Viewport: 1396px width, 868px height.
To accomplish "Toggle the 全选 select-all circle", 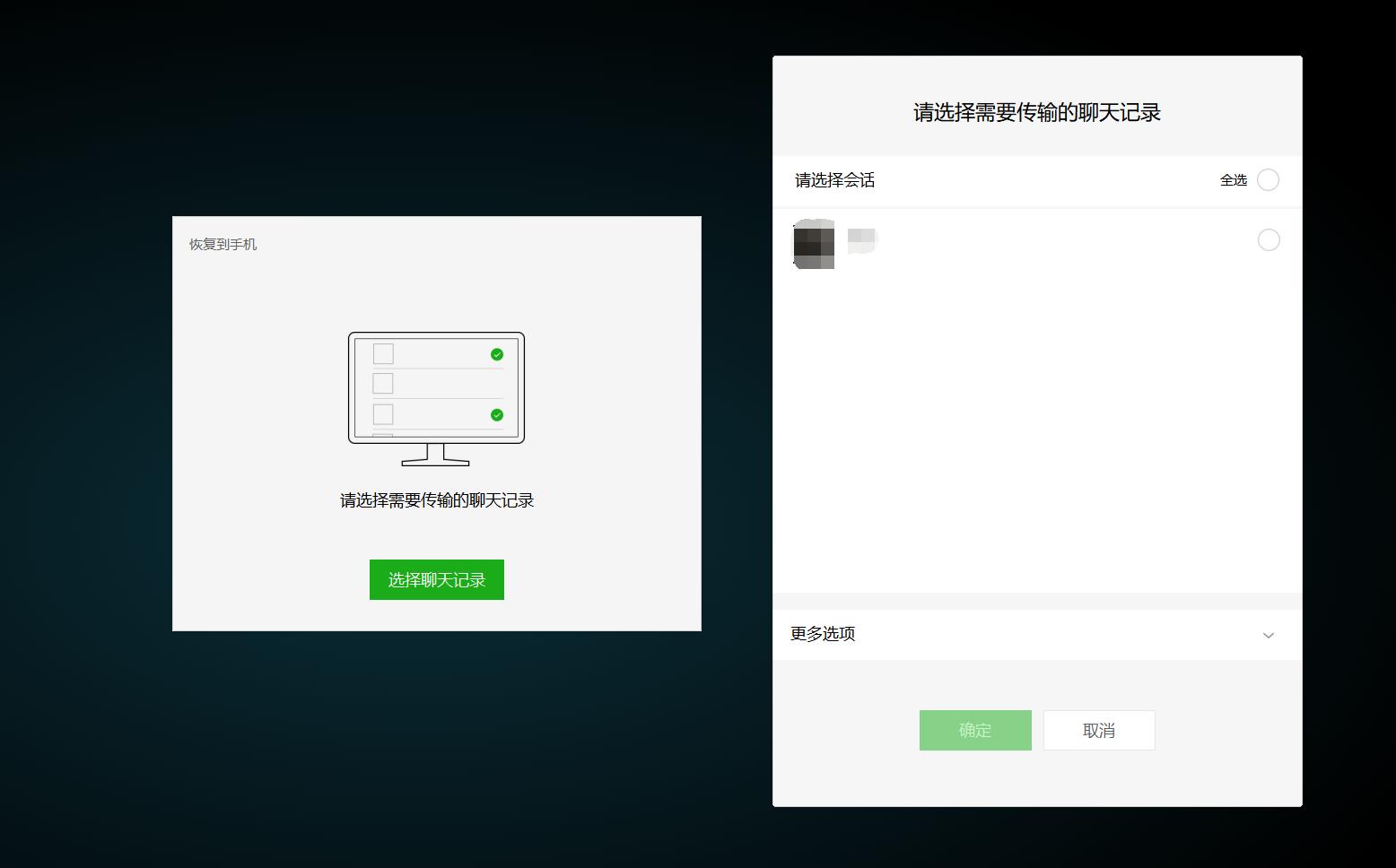I will click(x=1268, y=179).
